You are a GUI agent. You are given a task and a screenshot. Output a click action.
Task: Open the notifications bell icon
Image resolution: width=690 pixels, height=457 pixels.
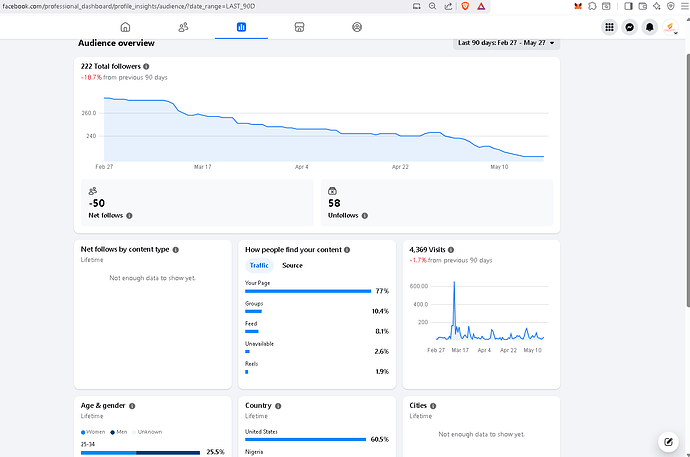coord(650,27)
